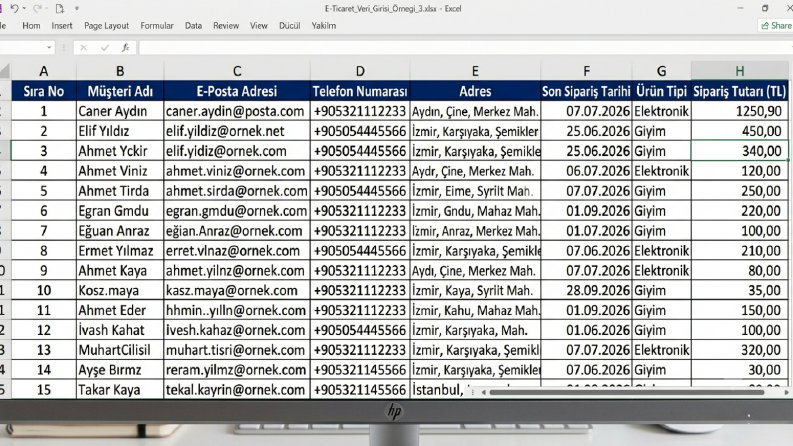Select the amount cell '320,00'

coord(739,350)
